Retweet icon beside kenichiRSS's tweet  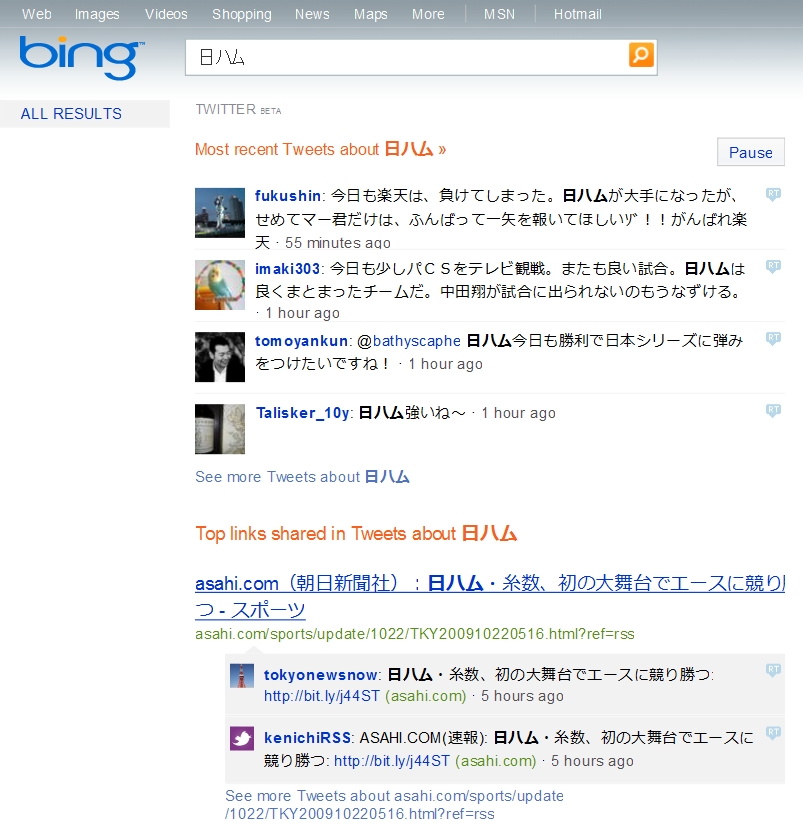pyautogui.click(x=773, y=733)
